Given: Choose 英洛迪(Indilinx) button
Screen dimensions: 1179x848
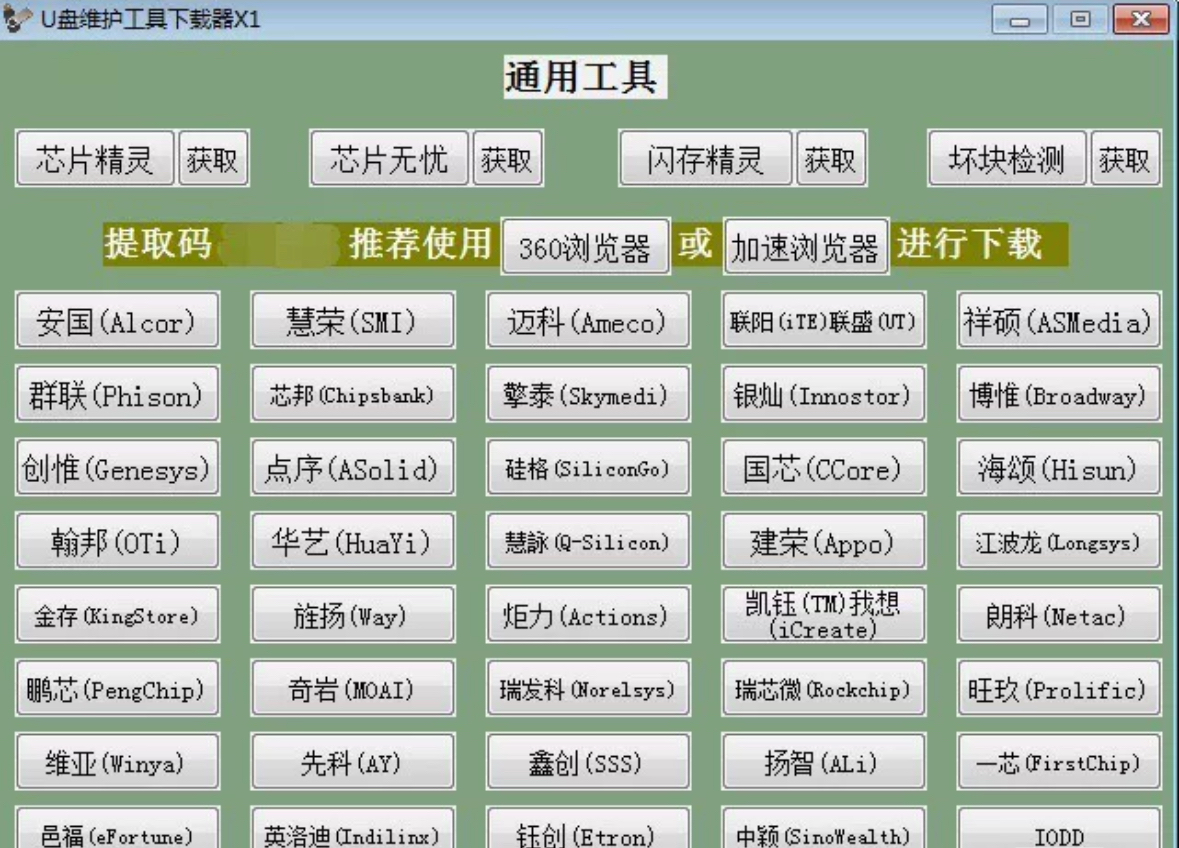Looking at the screenshot, I should click(x=353, y=828).
